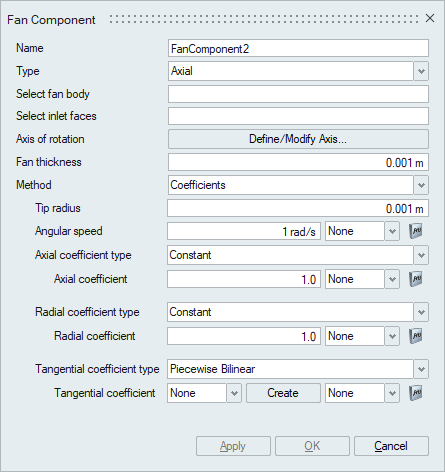Open the fan Type dropdown
This screenshot has height=472, width=445.
pos(421,71)
